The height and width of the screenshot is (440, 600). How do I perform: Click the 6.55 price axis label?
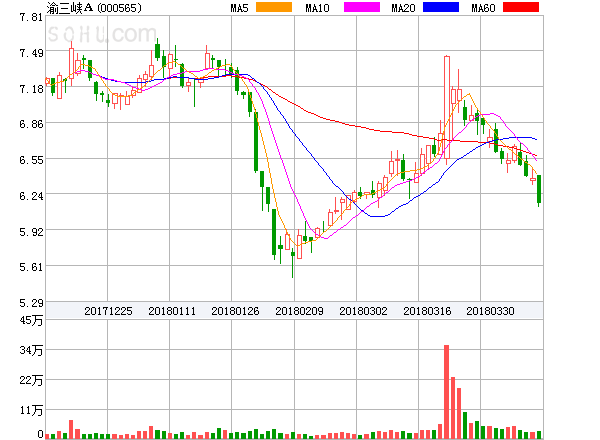tap(31, 160)
